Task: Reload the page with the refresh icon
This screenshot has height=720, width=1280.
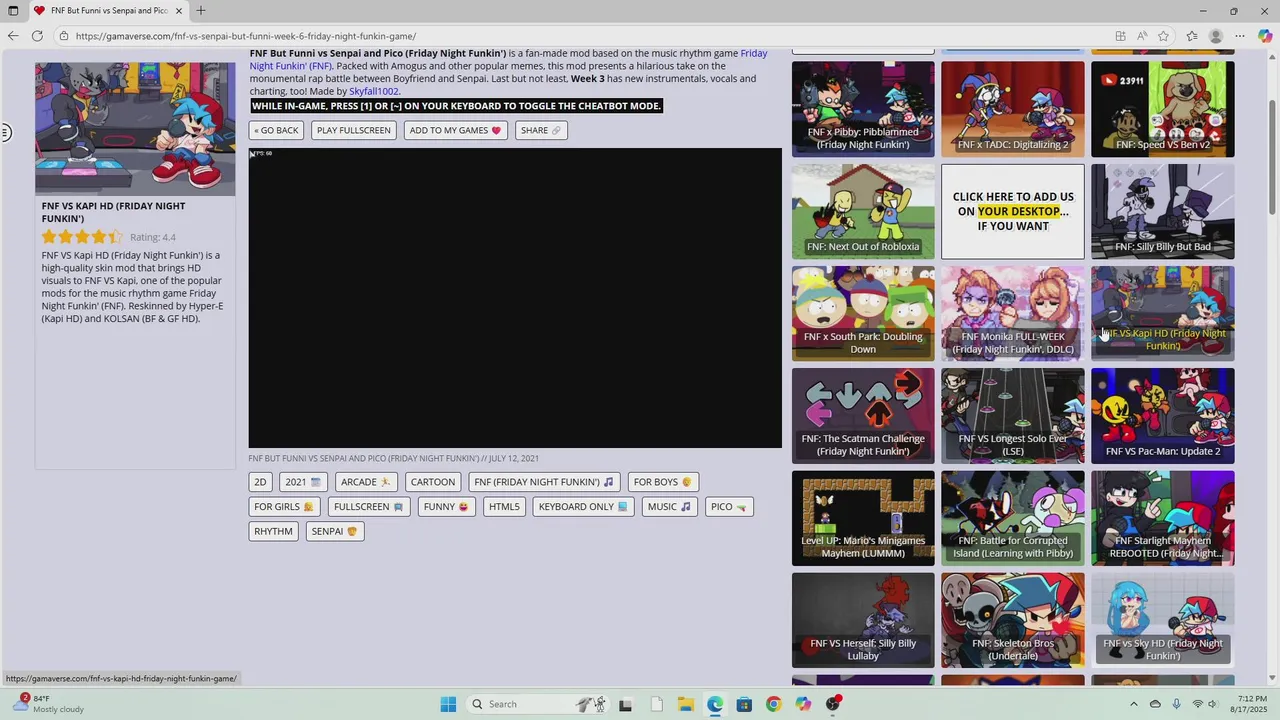Action: (x=37, y=36)
